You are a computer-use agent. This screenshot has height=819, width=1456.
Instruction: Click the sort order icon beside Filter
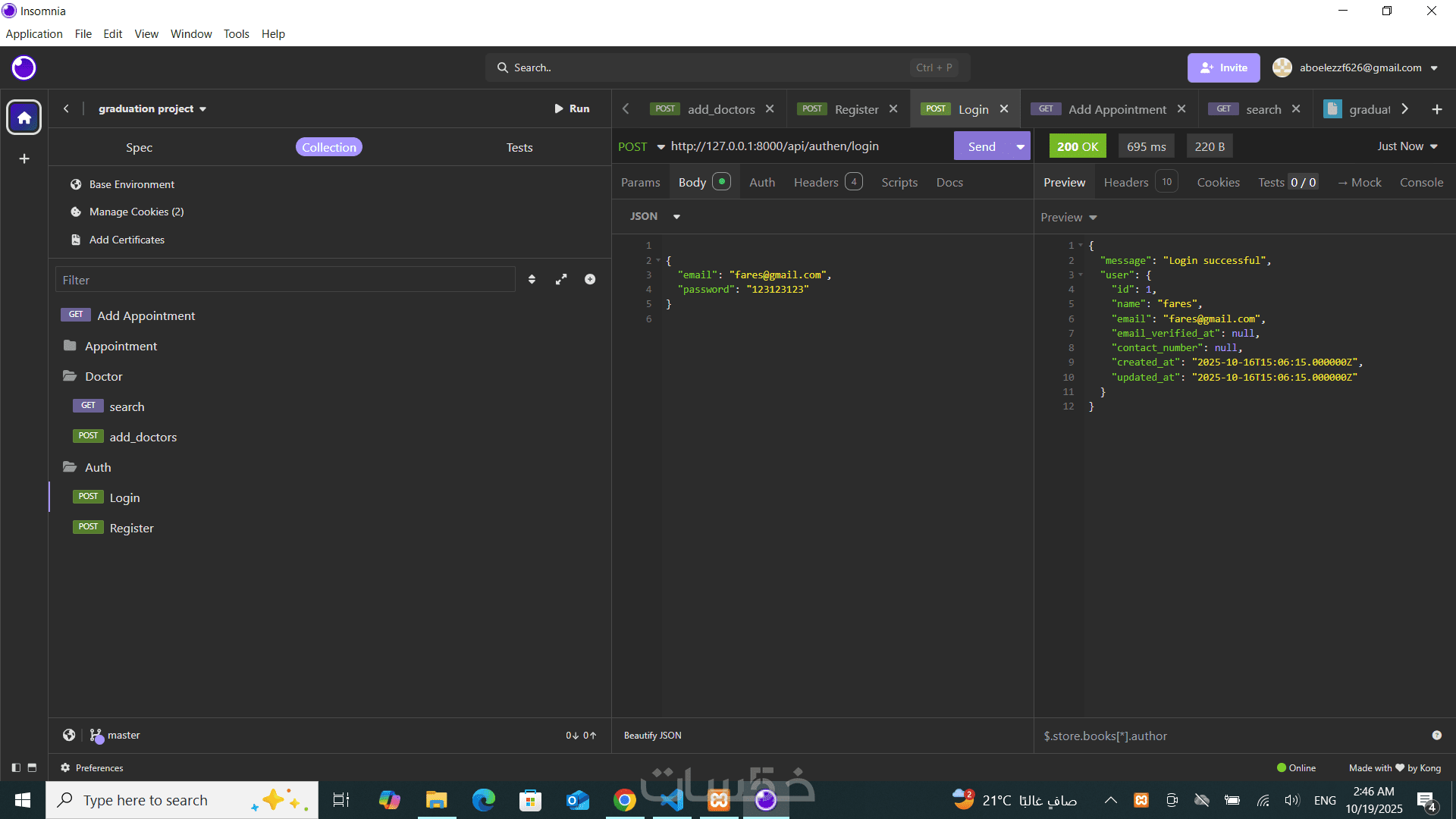[x=532, y=280]
